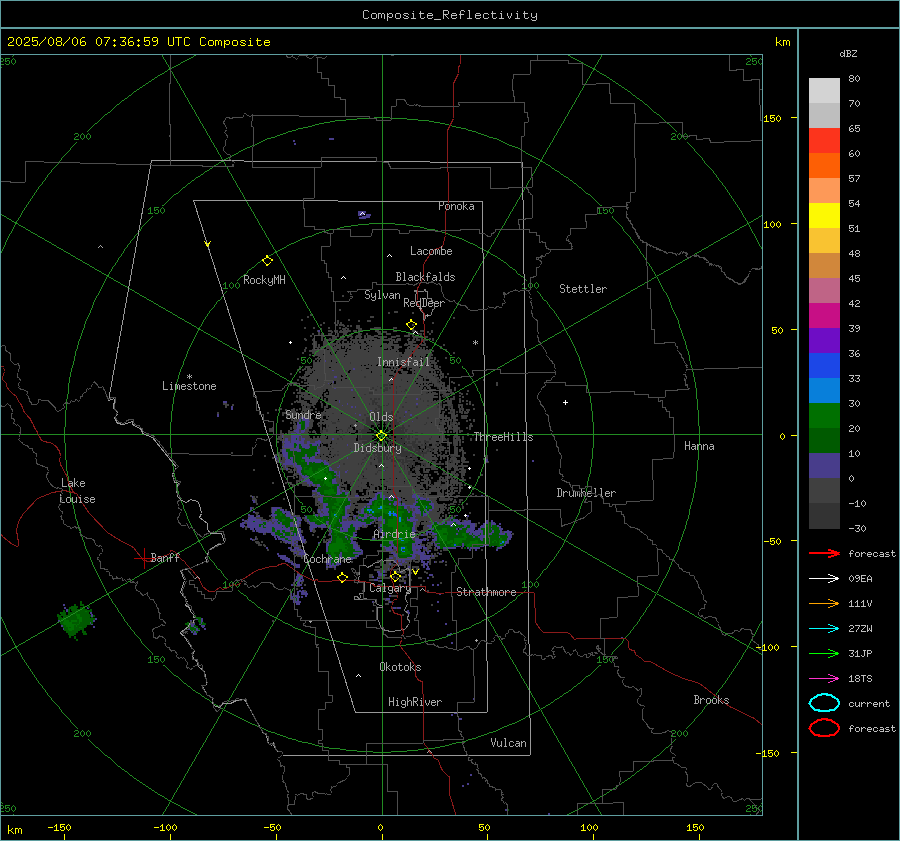
Task: Click the Composite_Reflectivity title text
Action: click(x=450, y=15)
